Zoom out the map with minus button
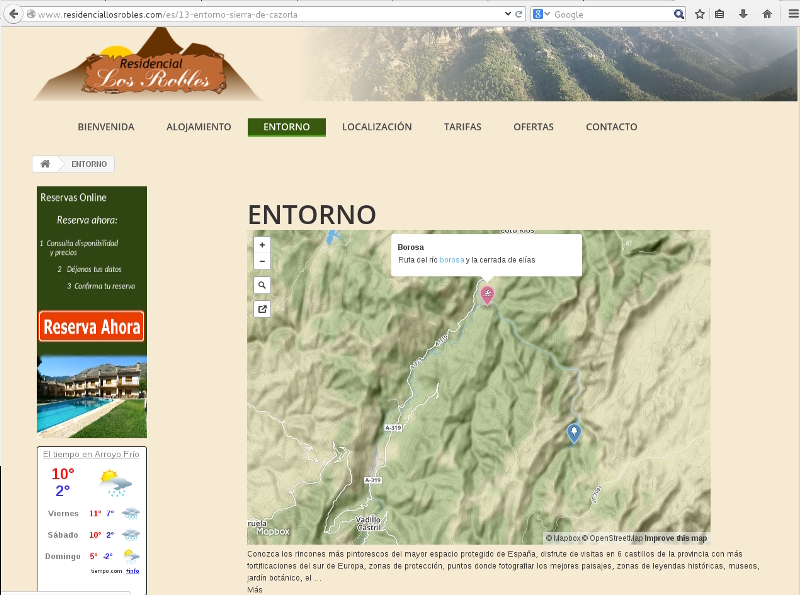This screenshot has width=800, height=595. pyautogui.click(x=262, y=261)
